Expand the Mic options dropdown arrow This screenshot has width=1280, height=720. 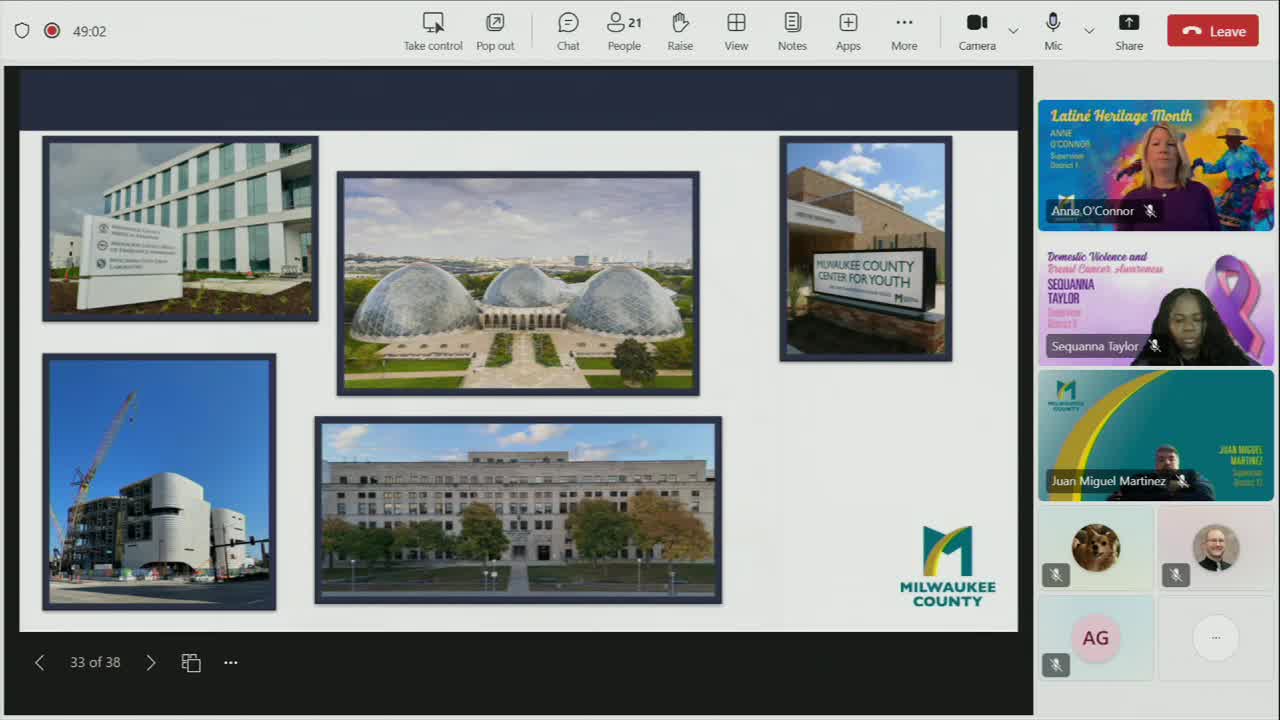[x=1089, y=31]
